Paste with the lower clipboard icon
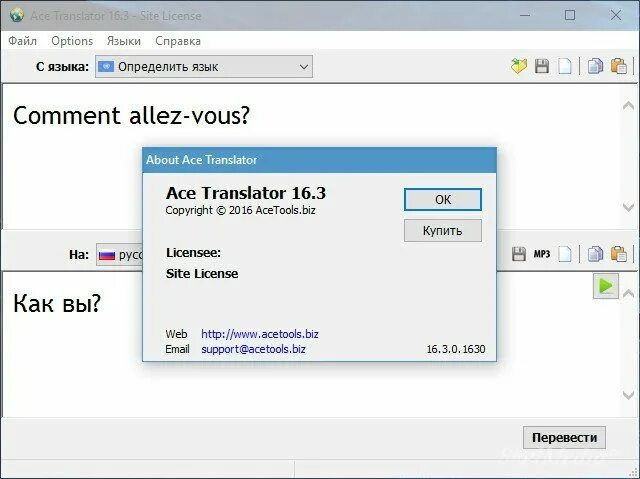 click(x=619, y=254)
